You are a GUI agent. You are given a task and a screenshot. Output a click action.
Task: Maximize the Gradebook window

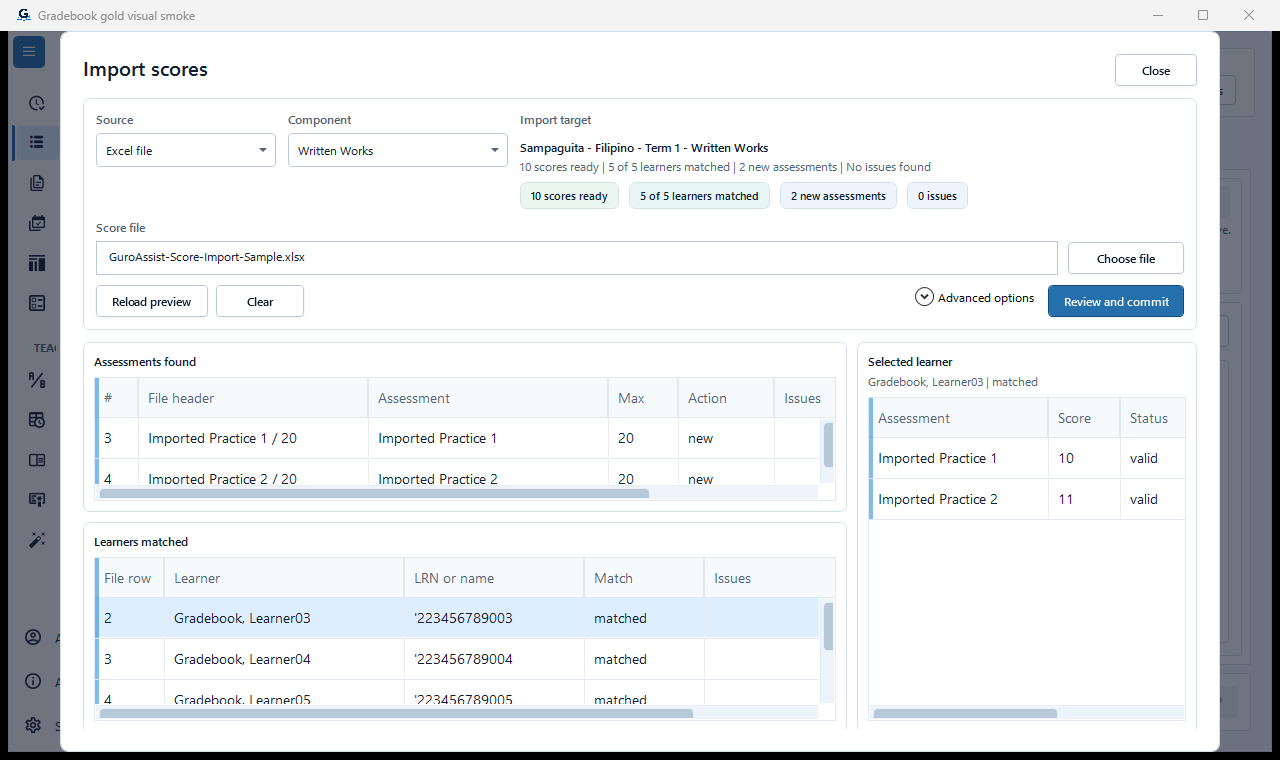(x=1203, y=15)
